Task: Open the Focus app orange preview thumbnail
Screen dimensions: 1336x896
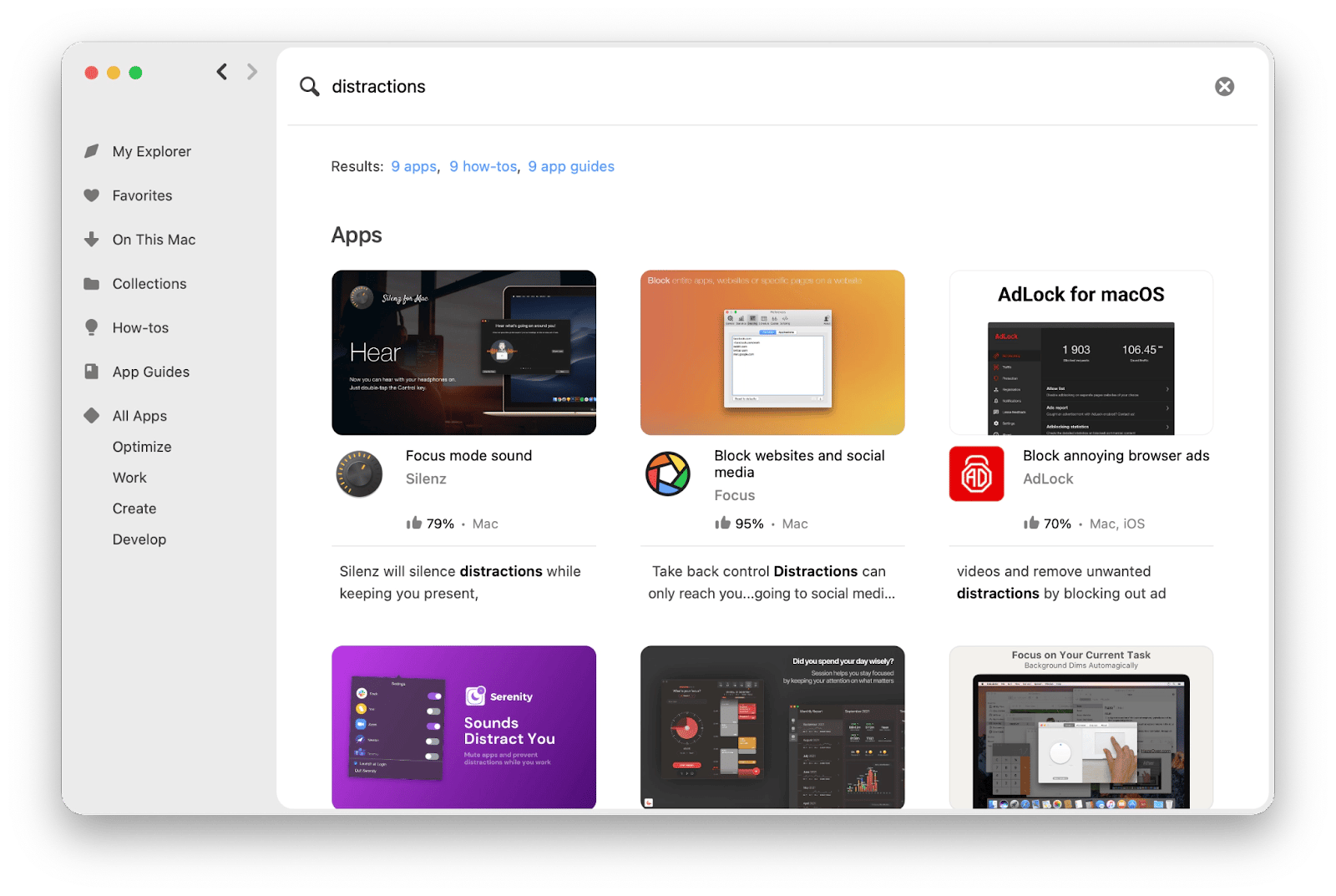Action: click(x=772, y=352)
